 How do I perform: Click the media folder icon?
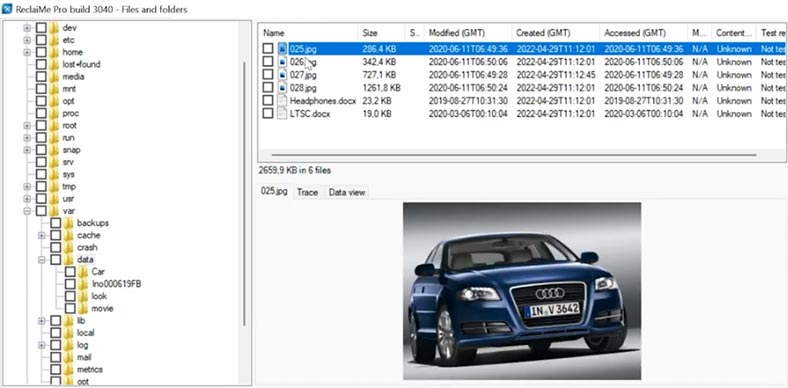click(x=54, y=76)
